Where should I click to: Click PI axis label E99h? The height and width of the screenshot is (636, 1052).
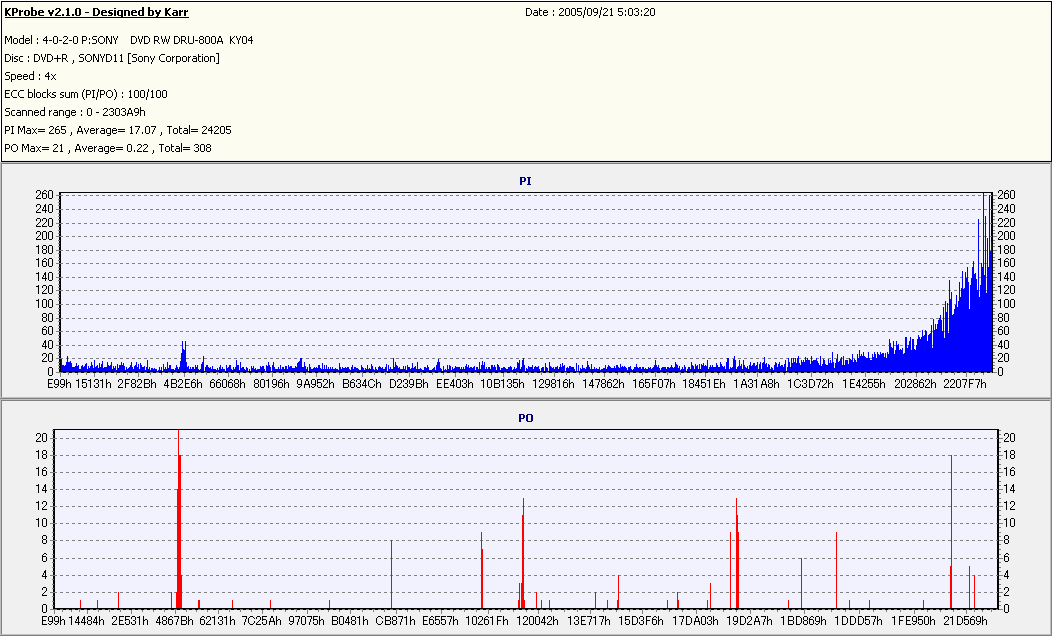59,384
